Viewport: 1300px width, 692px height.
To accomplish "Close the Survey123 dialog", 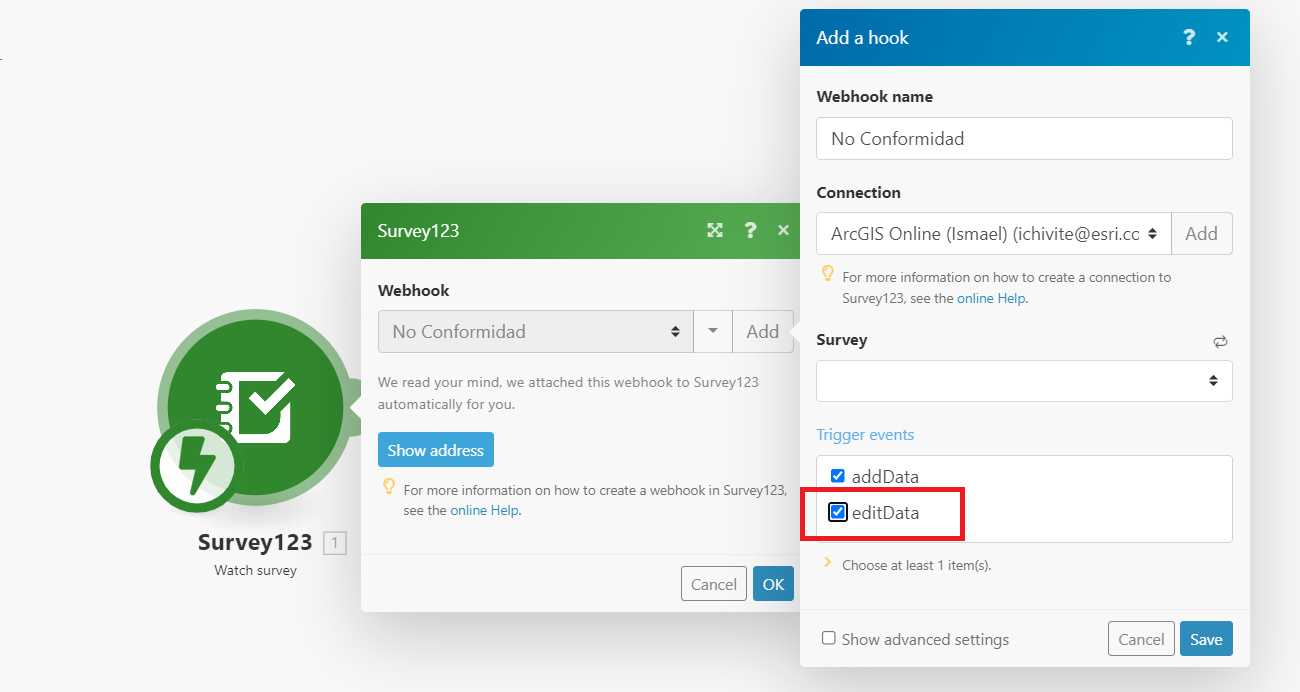I will coord(783,230).
